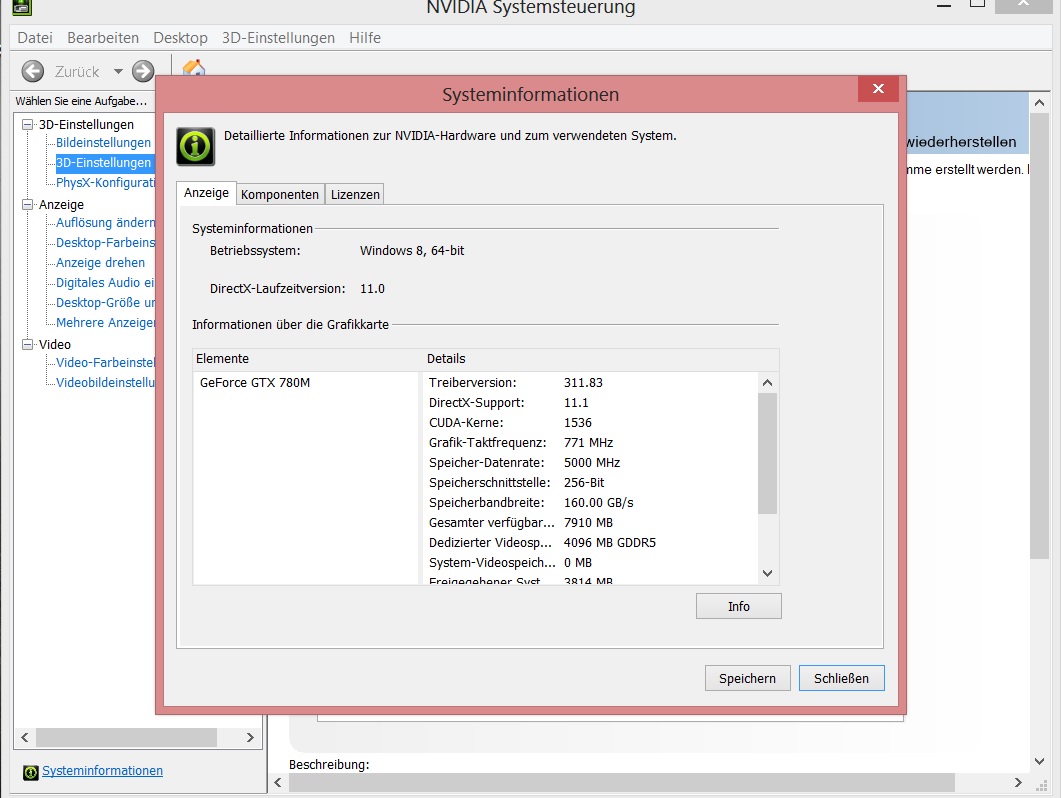Open the Hilfe menu
Viewport: 1061px width, 798px height.
pyautogui.click(x=365, y=38)
